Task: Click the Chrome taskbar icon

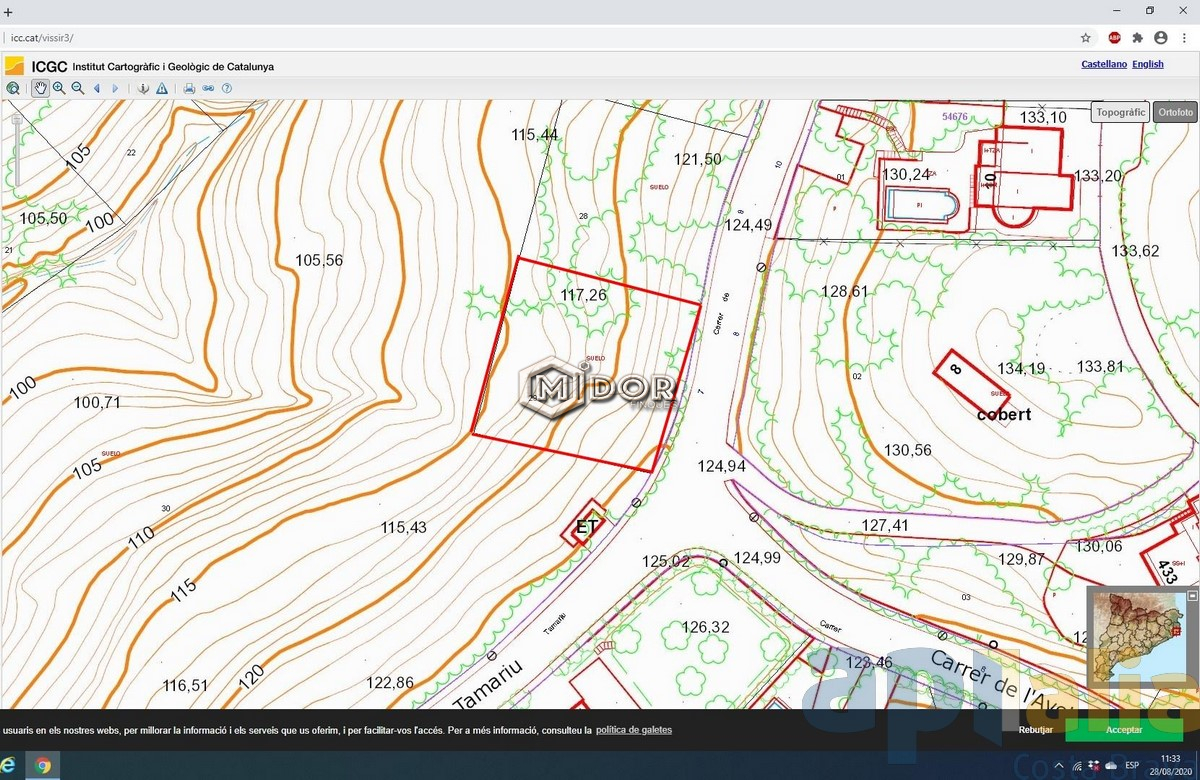Action: pyautogui.click(x=43, y=765)
